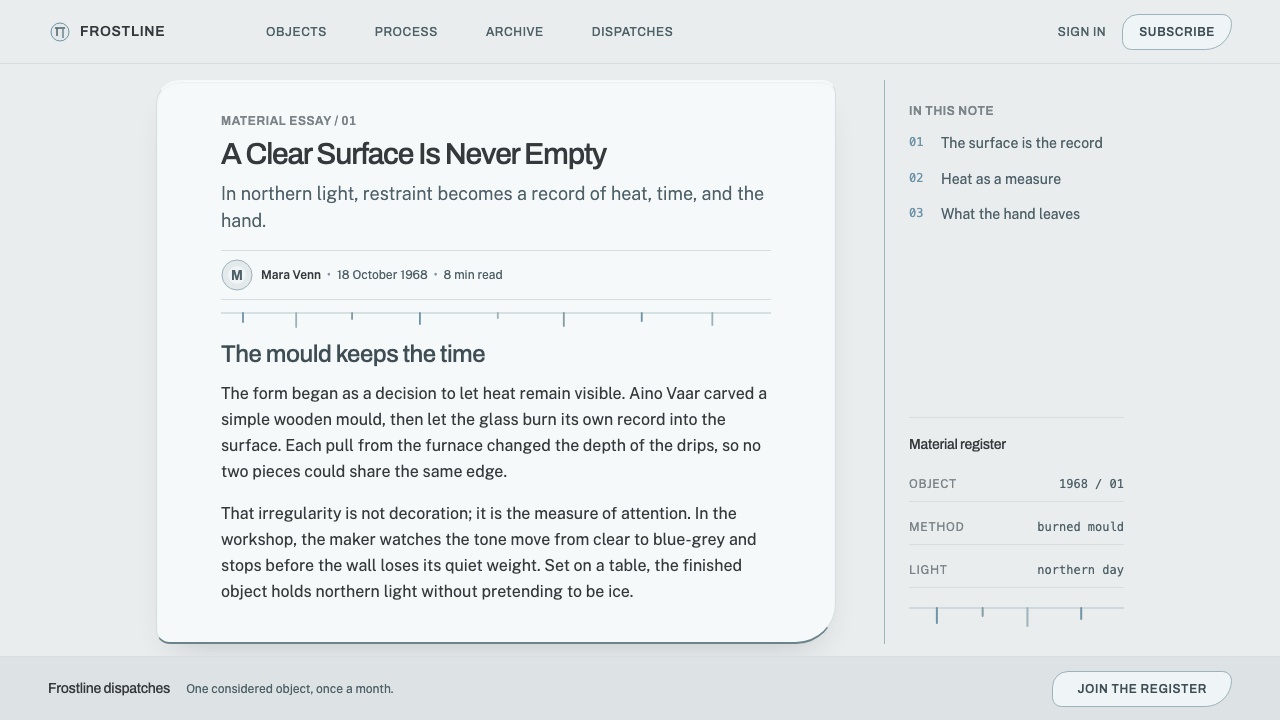Click the Sign In link
Viewport: 1280px width, 720px height.
(1082, 32)
